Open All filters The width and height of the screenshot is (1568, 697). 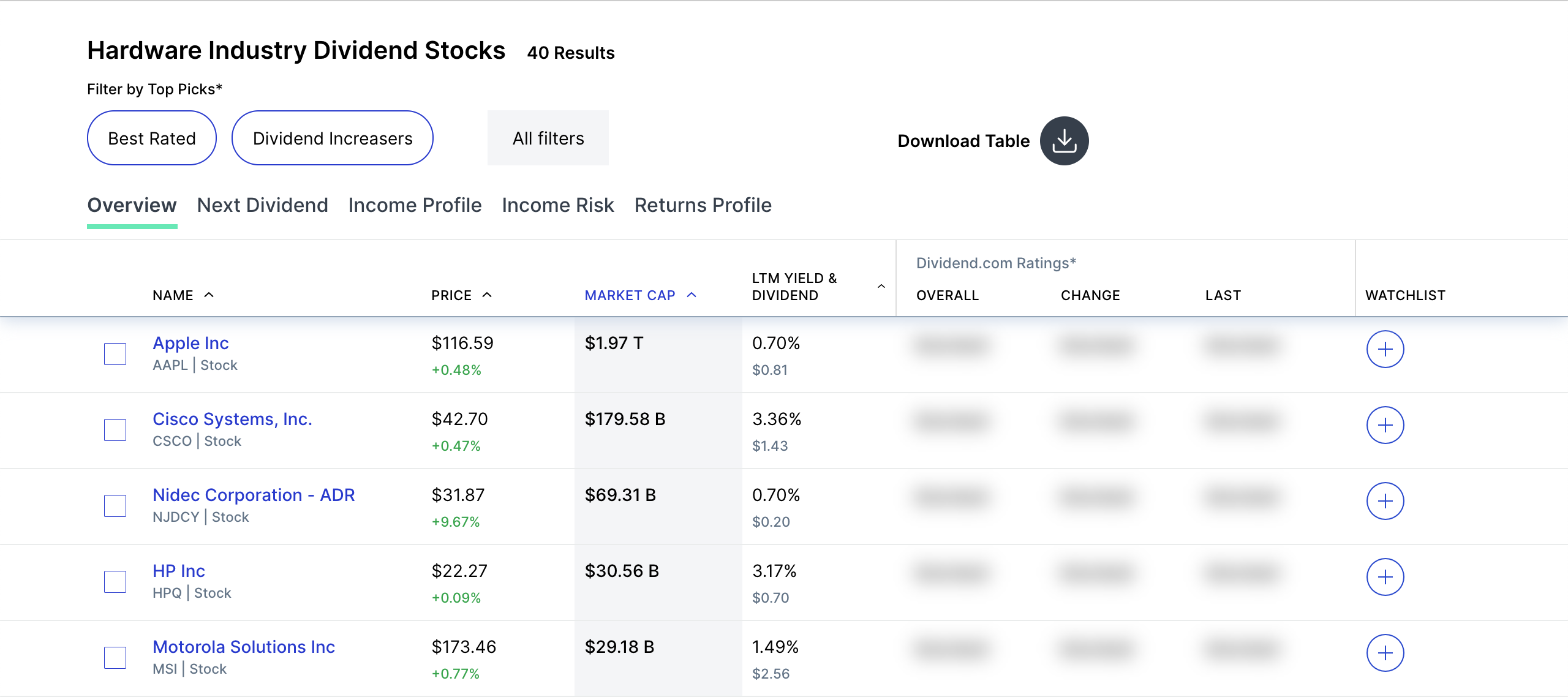point(548,138)
